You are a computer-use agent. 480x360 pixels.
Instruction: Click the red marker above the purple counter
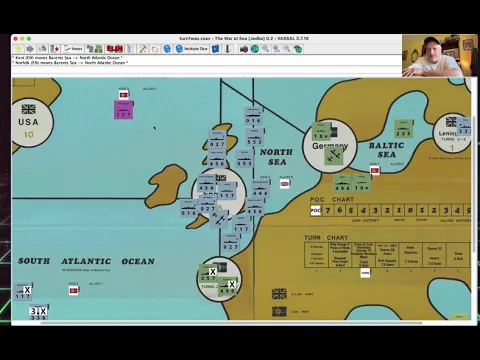coord(124,95)
